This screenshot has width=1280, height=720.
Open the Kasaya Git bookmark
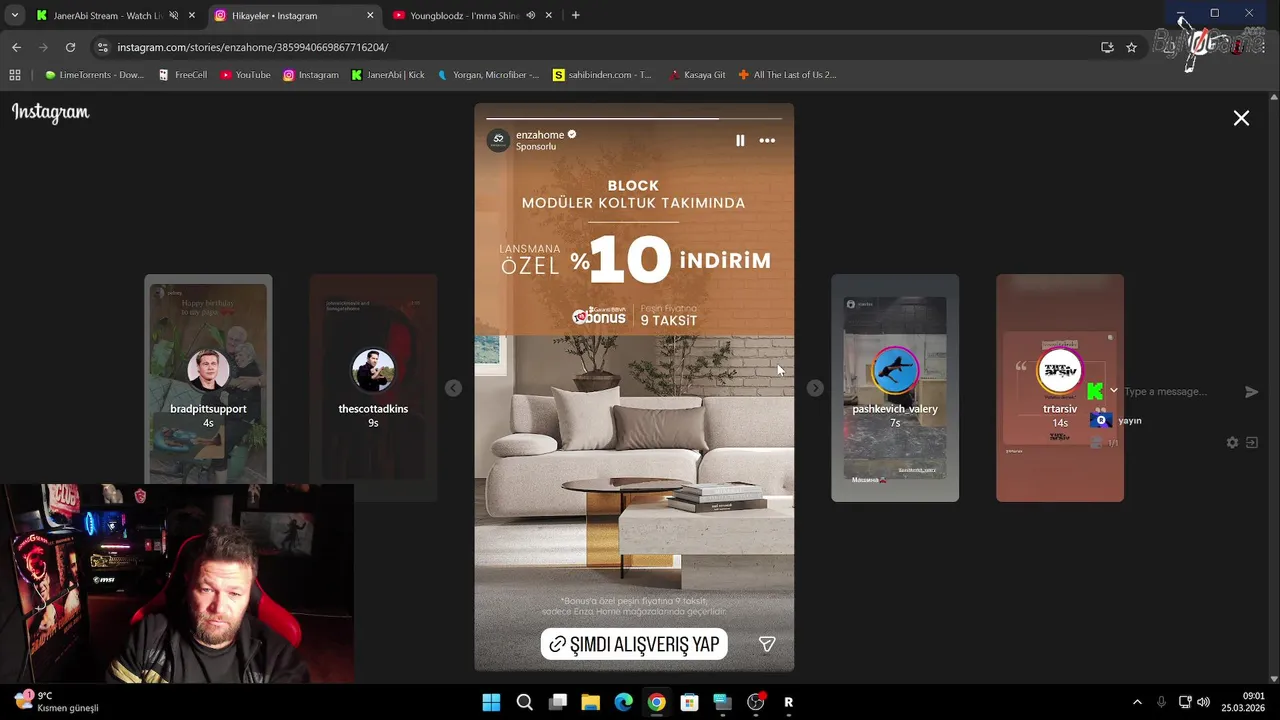pos(698,75)
